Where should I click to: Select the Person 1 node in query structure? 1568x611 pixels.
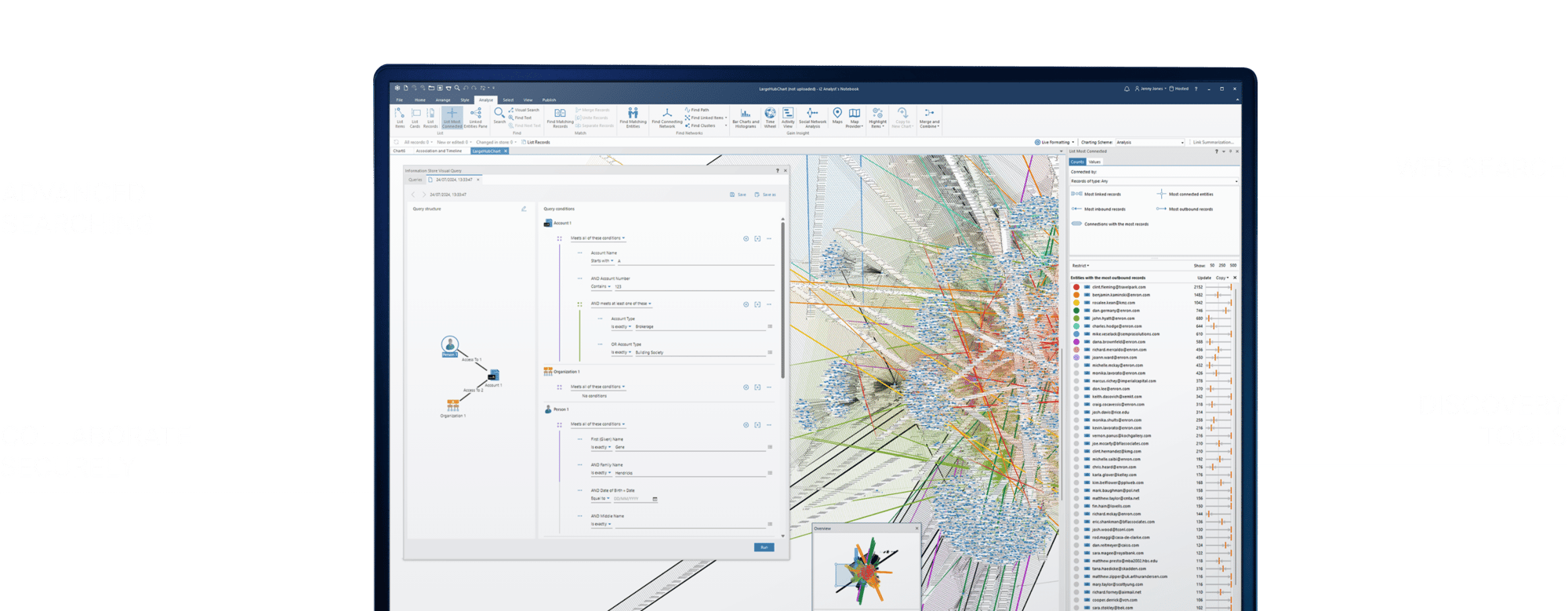coord(449,346)
